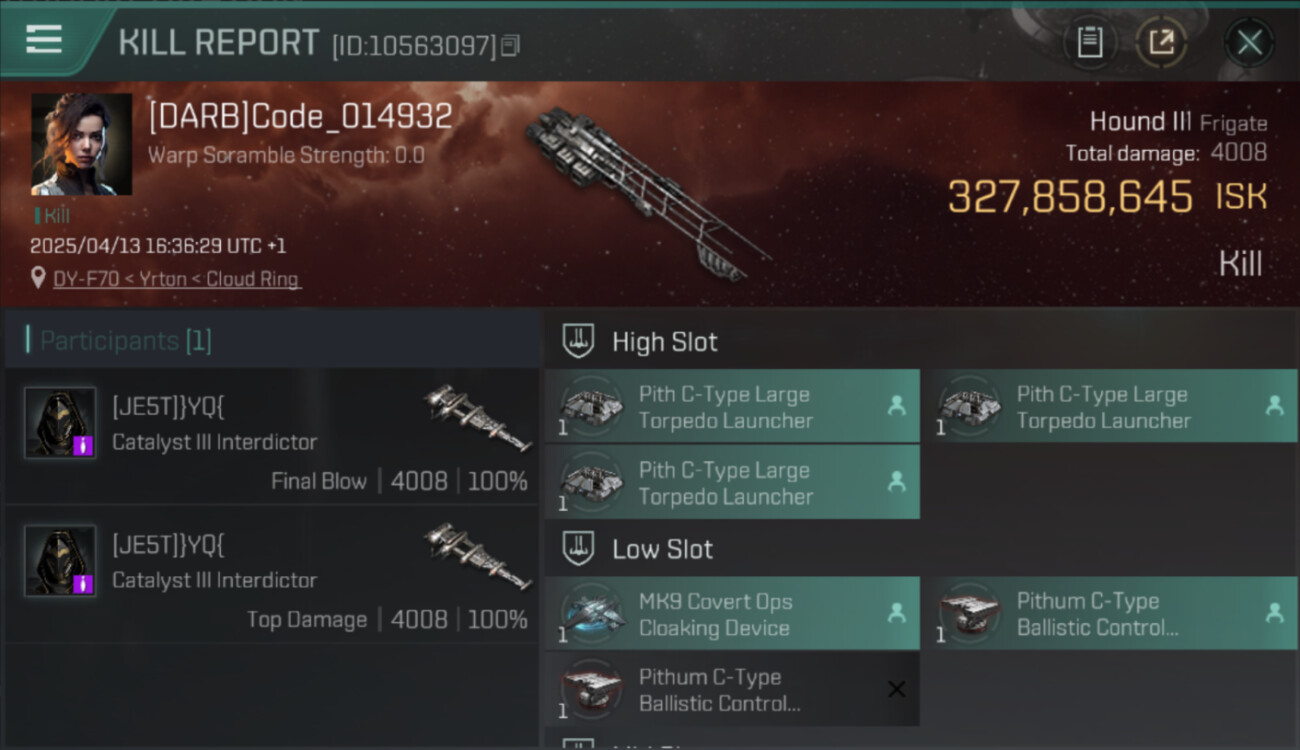Share the kill report externally
Image resolution: width=1300 pixels, height=750 pixels.
pyautogui.click(x=1161, y=42)
